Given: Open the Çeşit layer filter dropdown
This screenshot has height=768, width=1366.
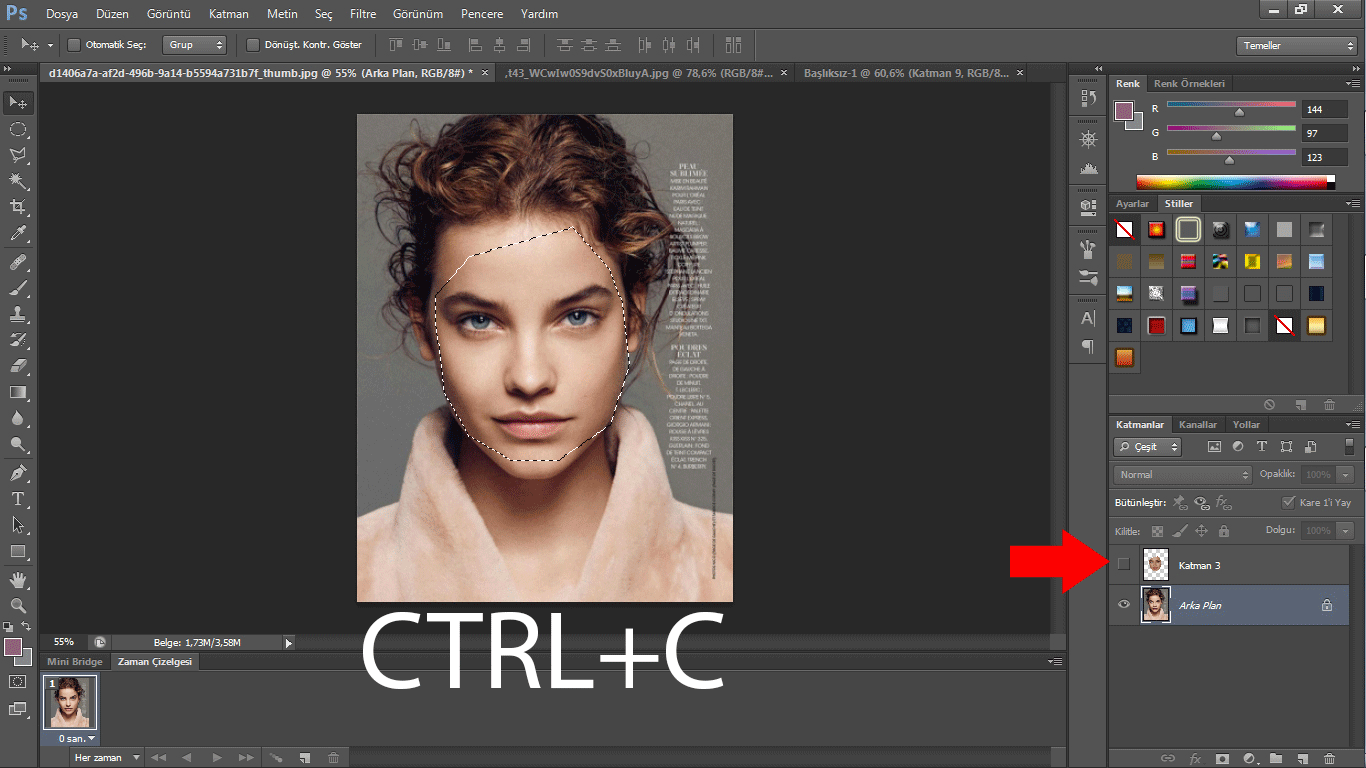Looking at the screenshot, I should [1148, 447].
